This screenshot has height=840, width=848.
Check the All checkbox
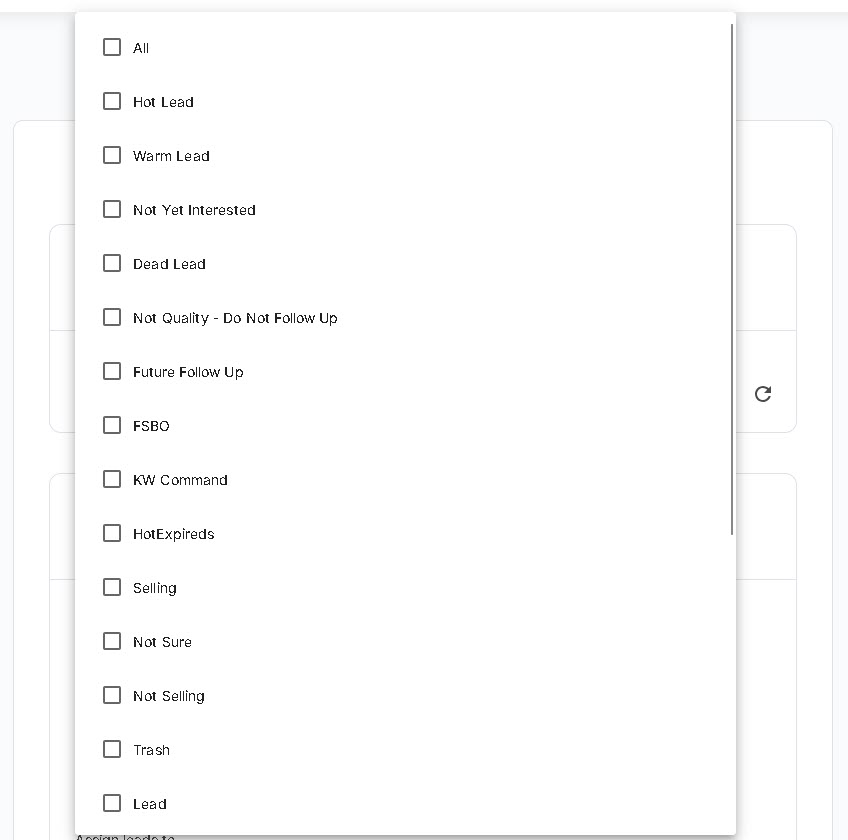[x=112, y=47]
